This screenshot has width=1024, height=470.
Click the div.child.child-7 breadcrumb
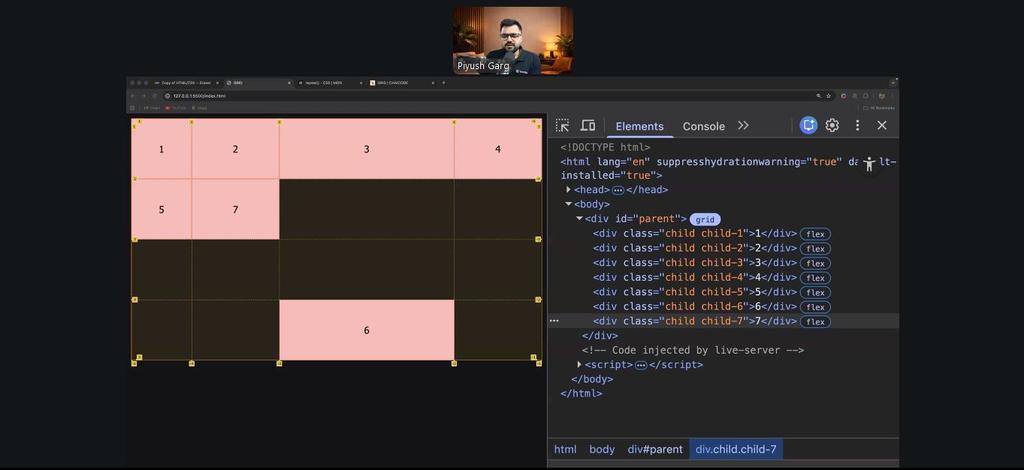pyautogui.click(x=736, y=449)
